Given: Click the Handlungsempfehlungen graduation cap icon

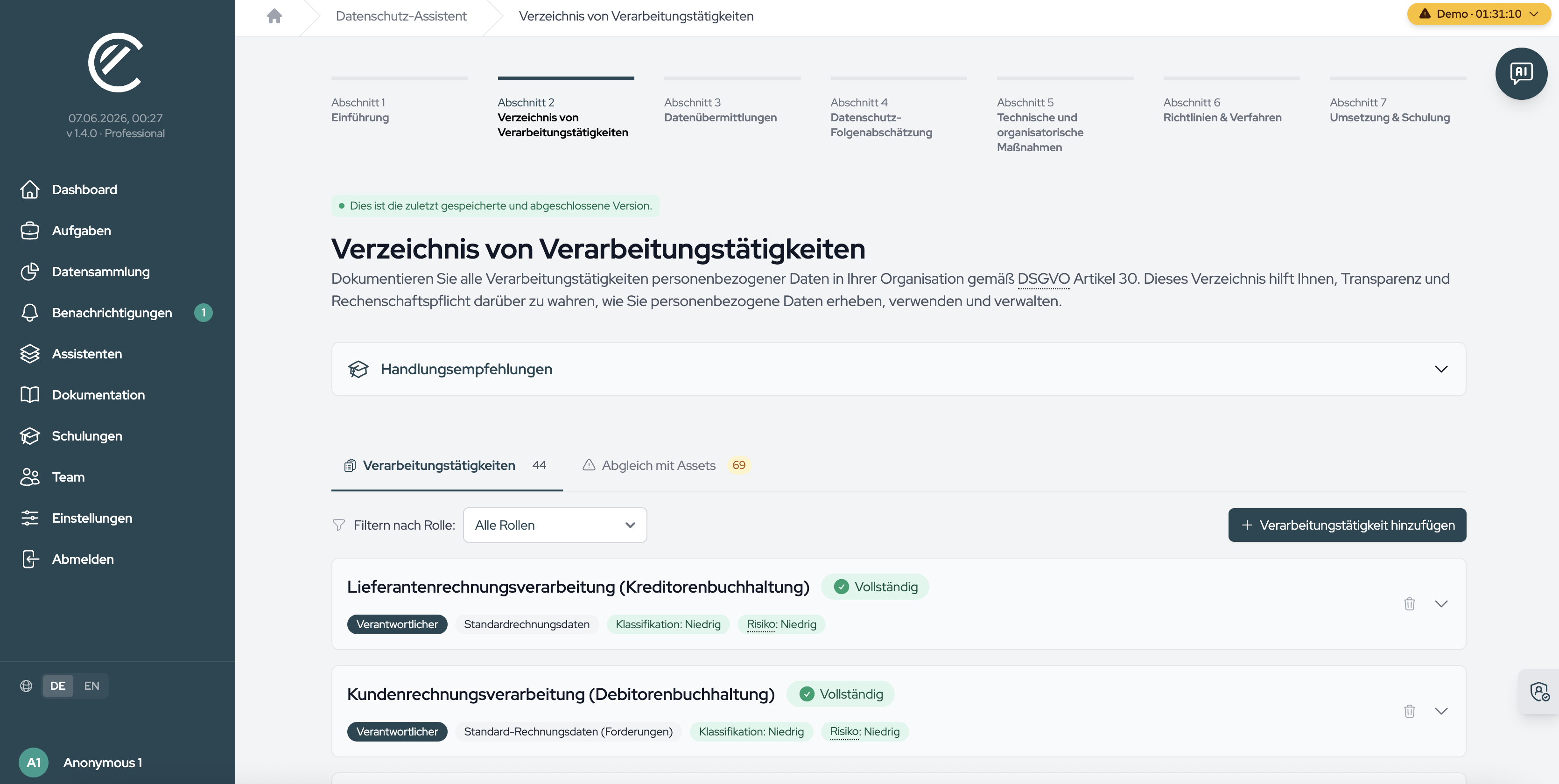Looking at the screenshot, I should [x=358, y=369].
